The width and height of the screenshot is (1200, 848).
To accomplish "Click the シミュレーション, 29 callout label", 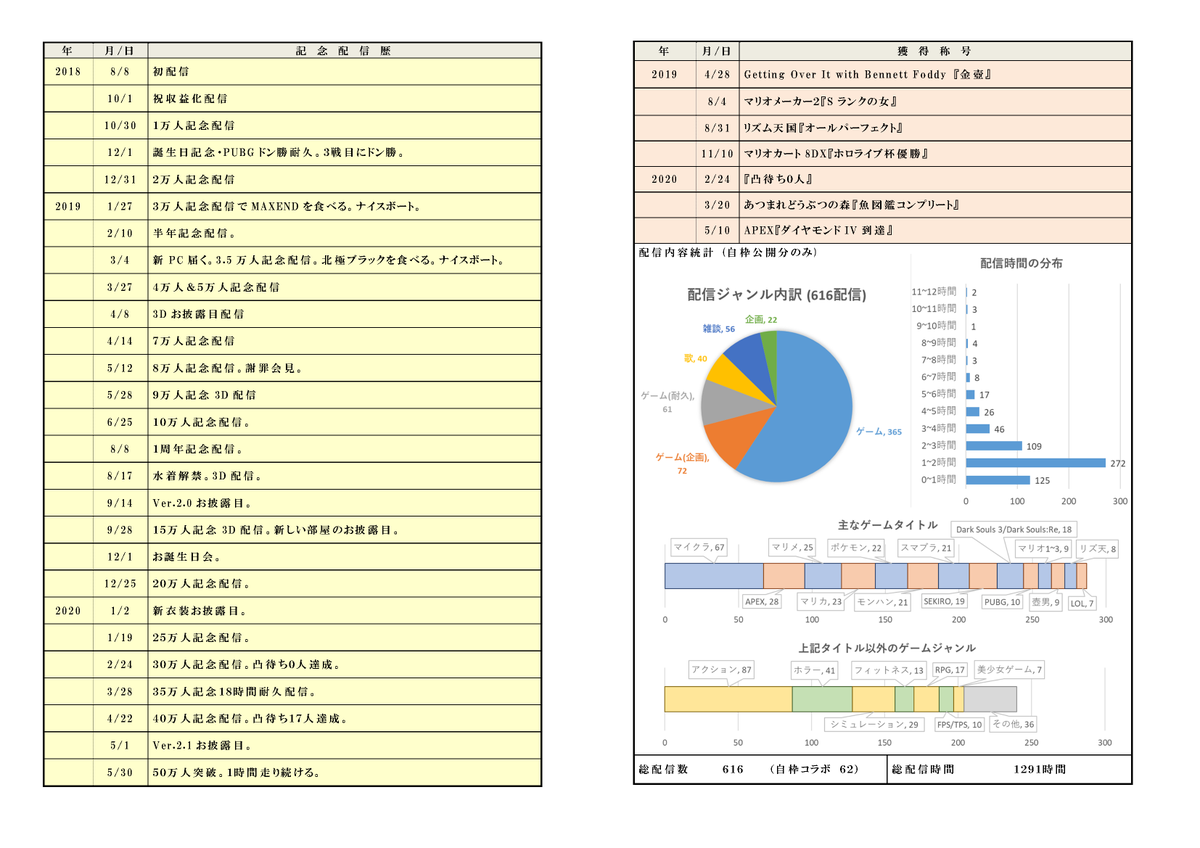I will point(874,724).
